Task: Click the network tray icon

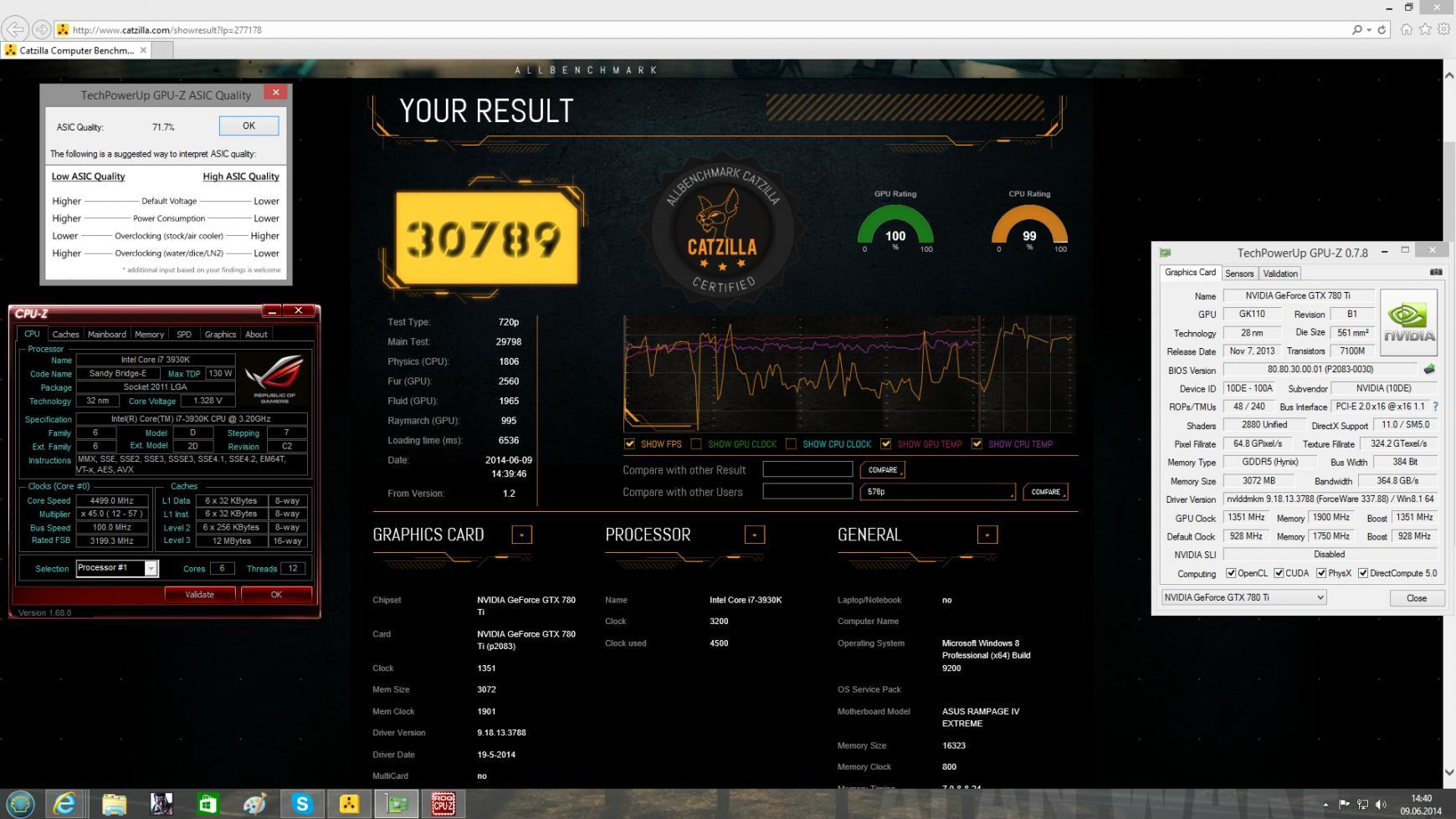Action: tap(1362, 804)
